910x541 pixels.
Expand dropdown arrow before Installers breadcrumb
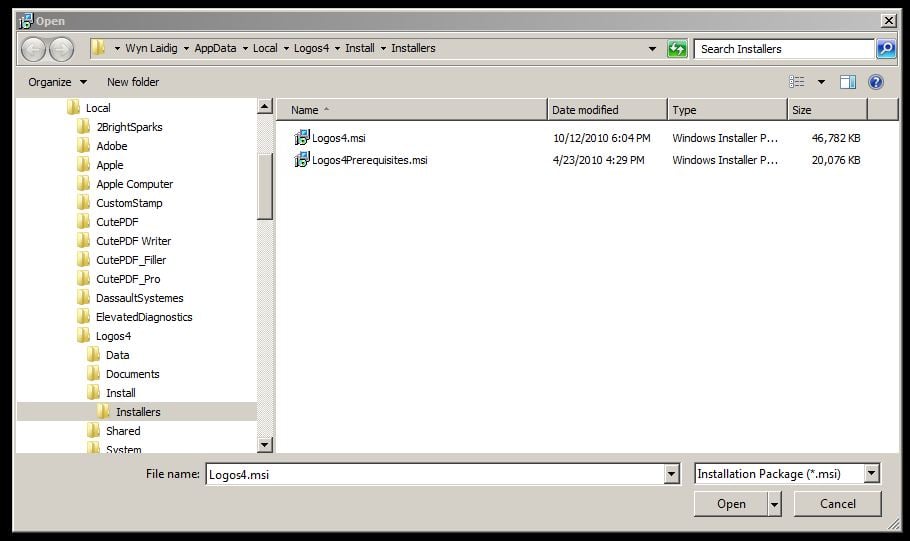(x=383, y=49)
